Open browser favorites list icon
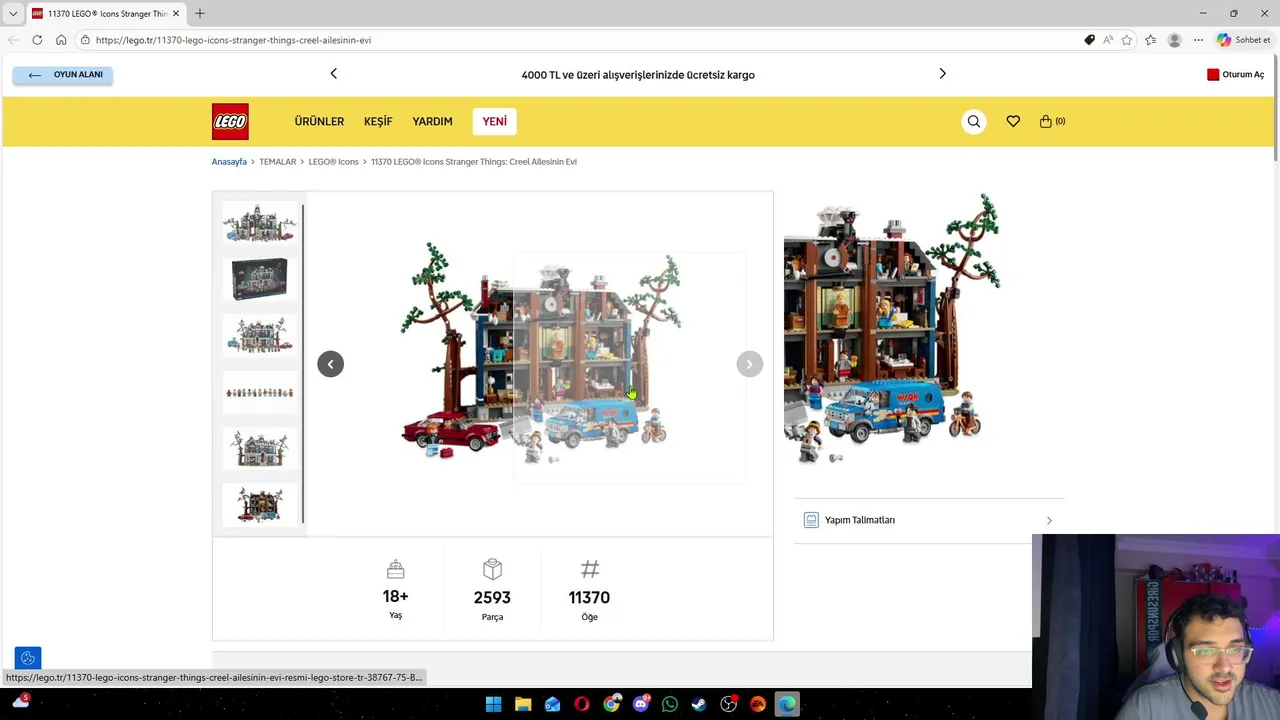 [x=1150, y=40]
